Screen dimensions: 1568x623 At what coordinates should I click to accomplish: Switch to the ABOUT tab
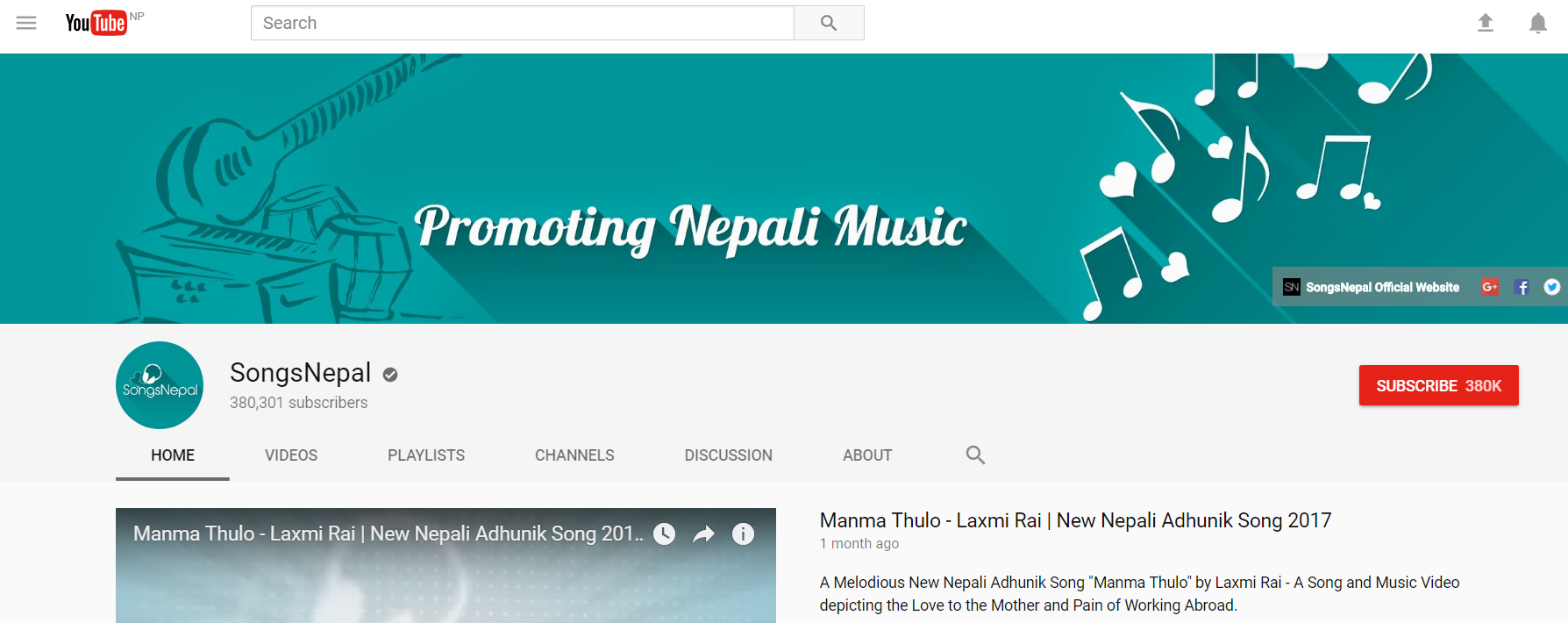tap(867, 455)
